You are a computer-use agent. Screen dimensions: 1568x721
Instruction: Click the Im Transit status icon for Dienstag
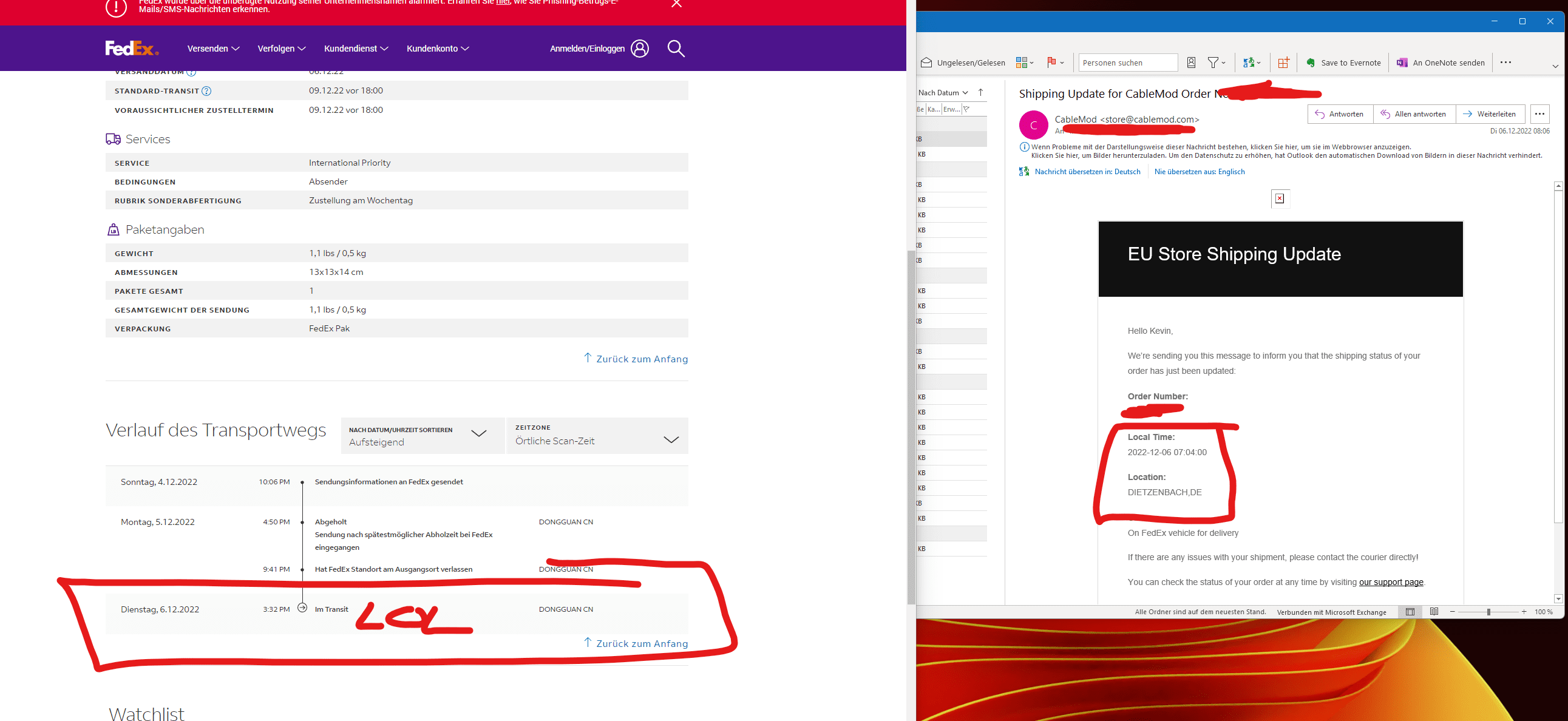point(302,608)
